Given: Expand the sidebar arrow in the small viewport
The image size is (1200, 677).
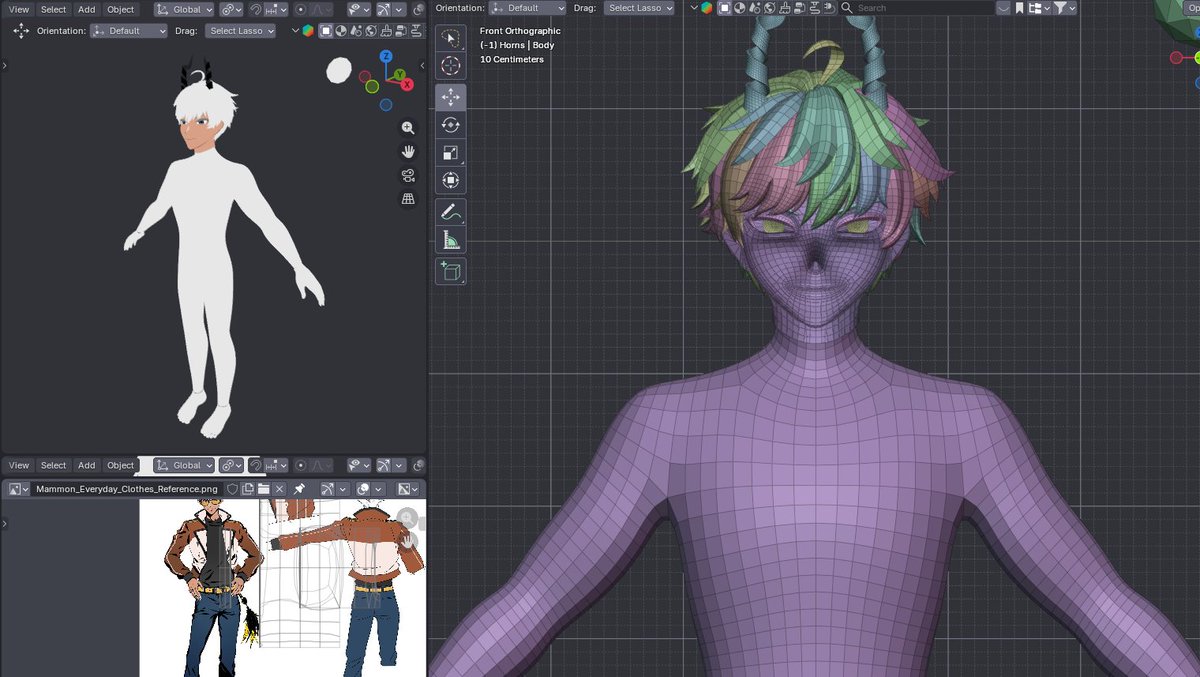Looking at the screenshot, I should (421, 66).
